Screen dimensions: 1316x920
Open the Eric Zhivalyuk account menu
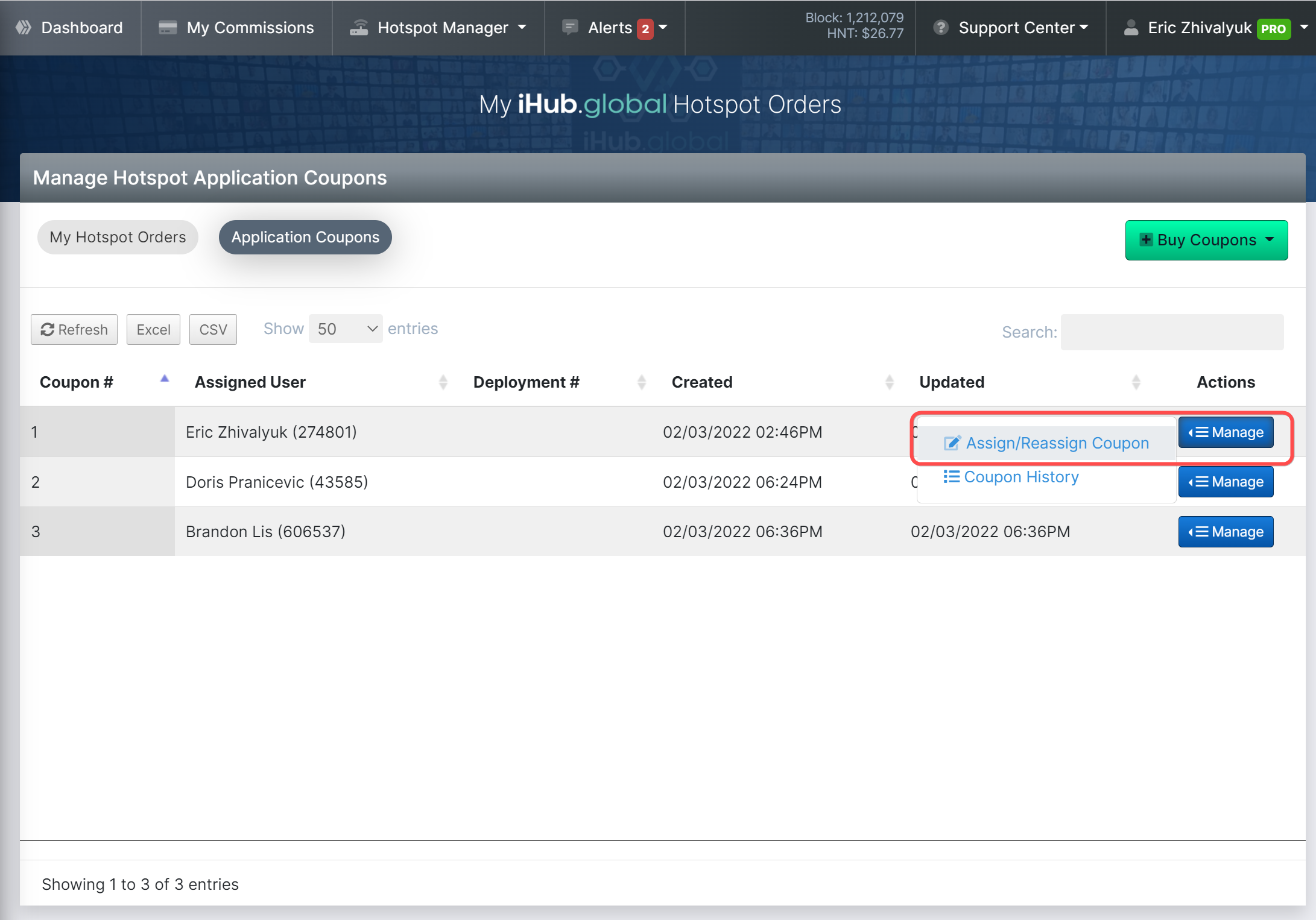tap(1210, 28)
